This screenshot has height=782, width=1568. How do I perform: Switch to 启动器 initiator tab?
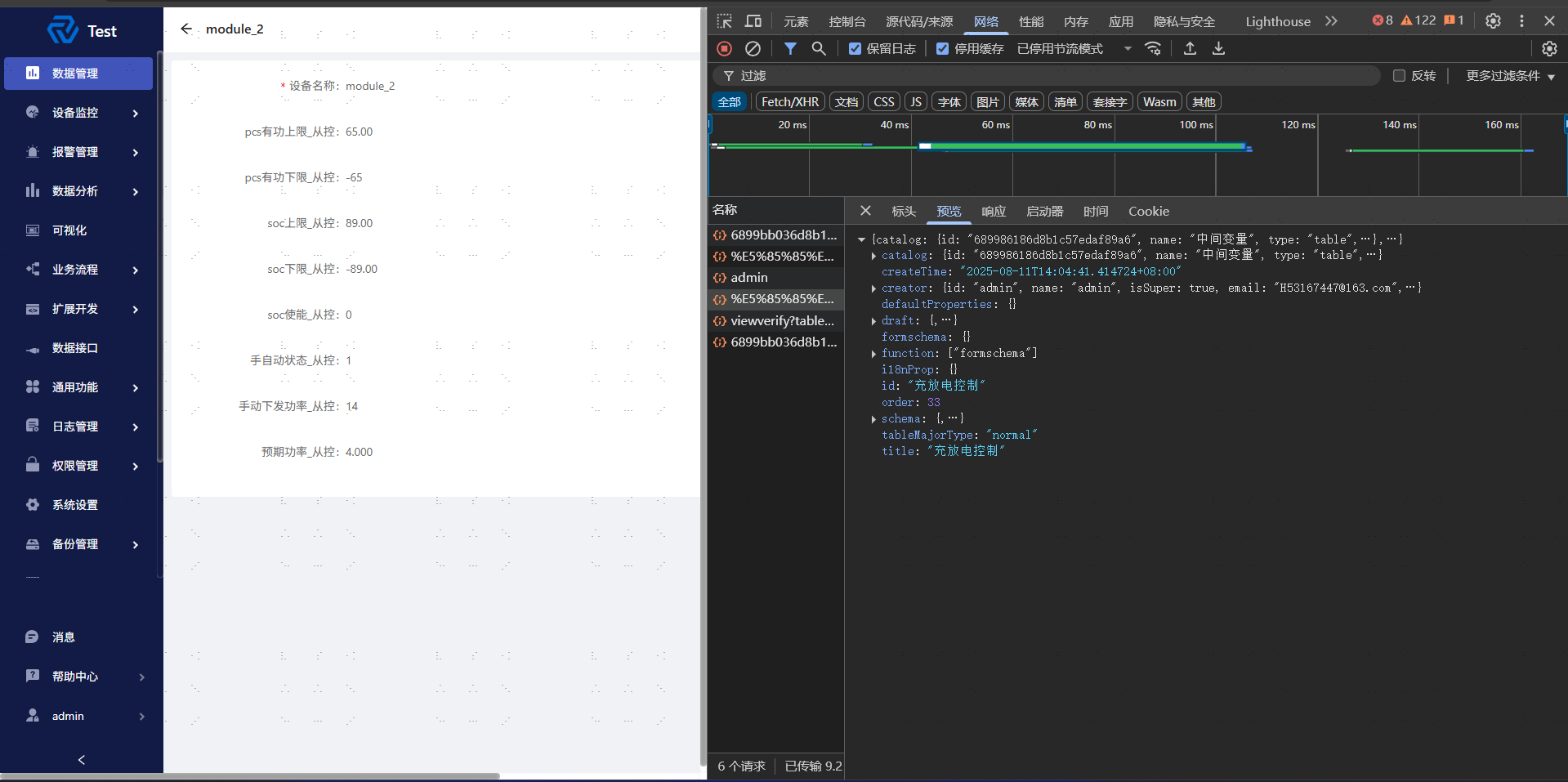coord(1044,211)
